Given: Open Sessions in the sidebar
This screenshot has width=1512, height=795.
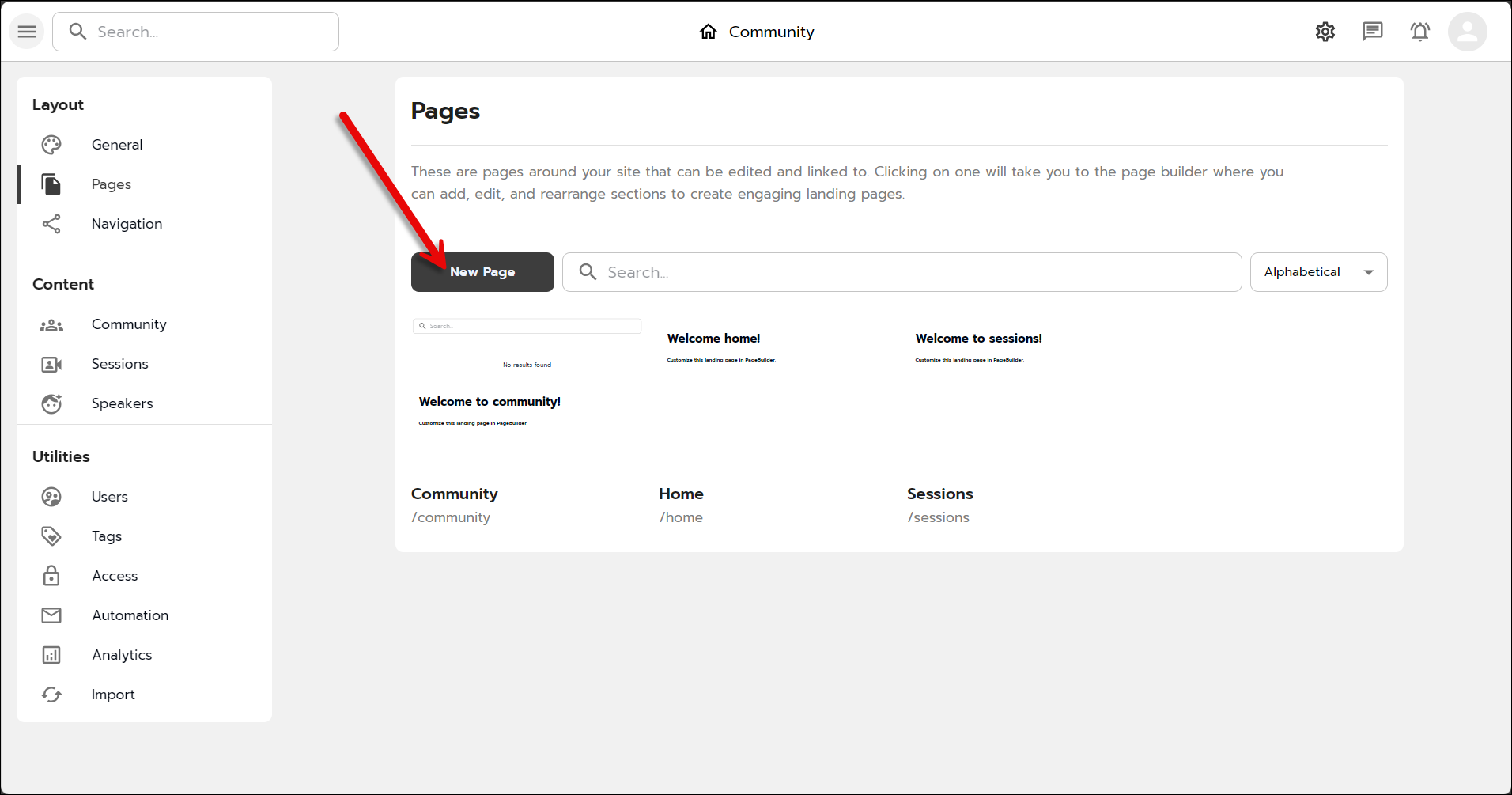Looking at the screenshot, I should (x=119, y=364).
